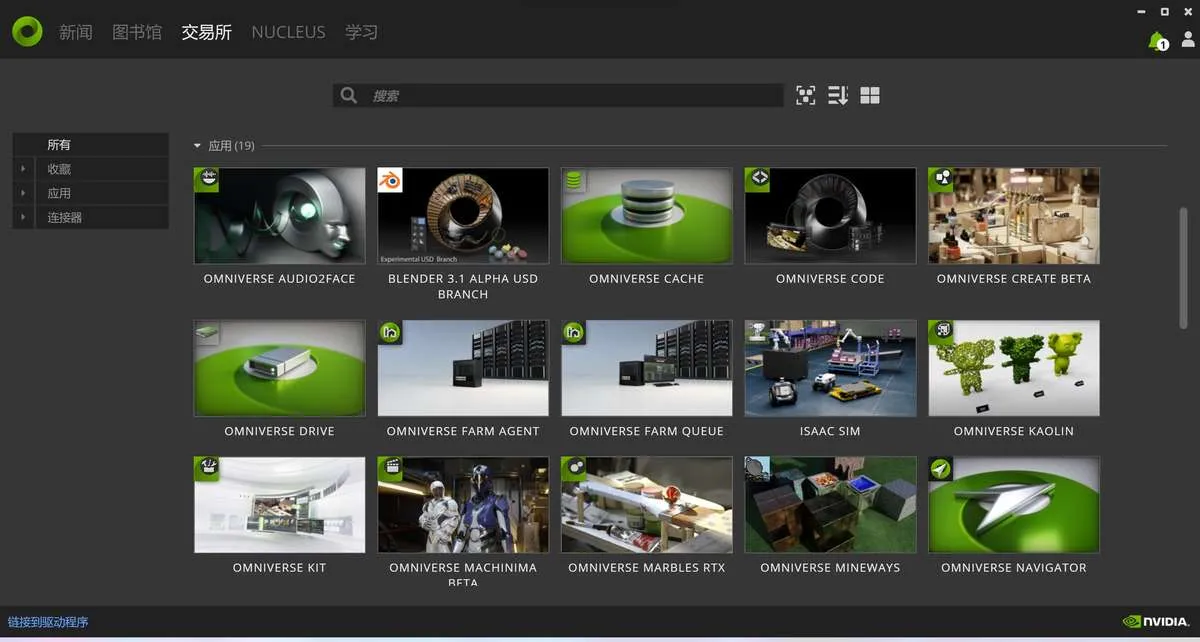Click the OMNIVERSE AUDIO2FACE label
The image size is (1200, 642).
(x=279, y=279)
